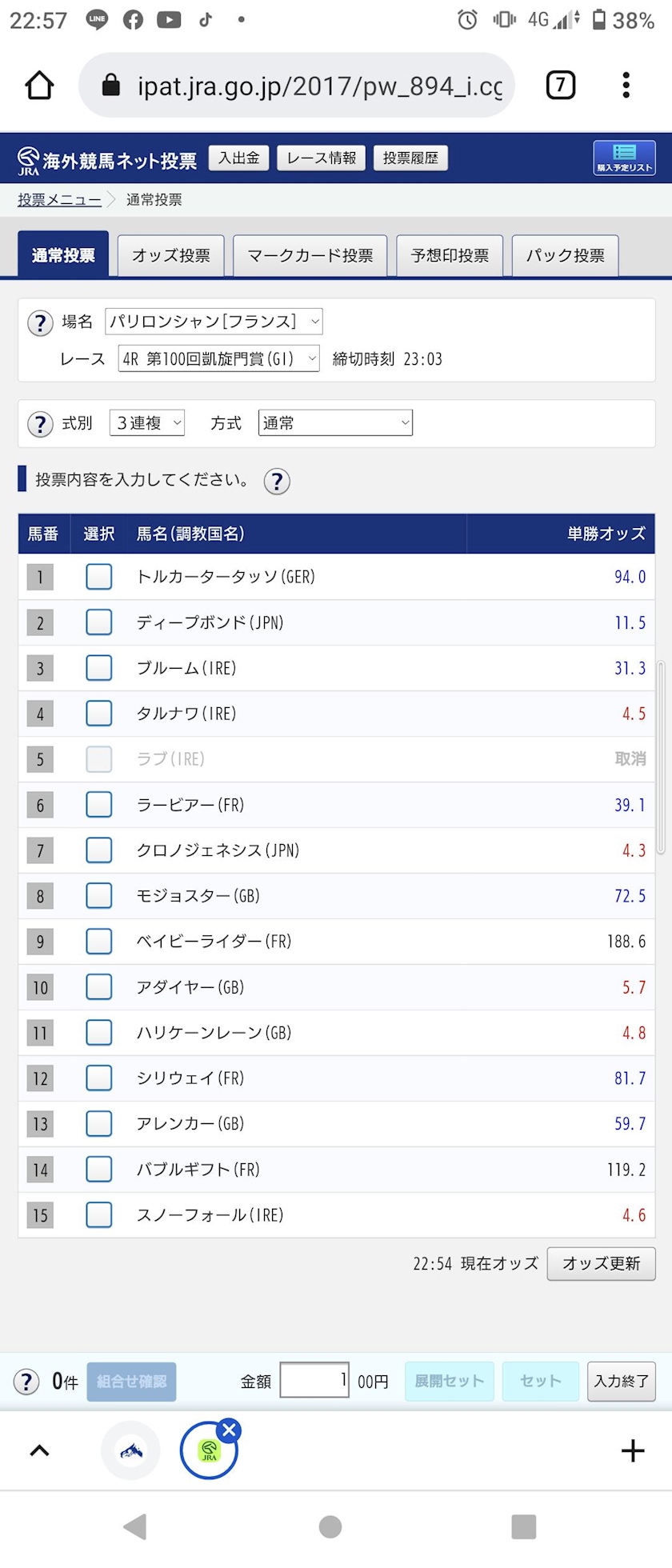Click the help icon beside 場名

pyautogui.click(x=40, y=323)
